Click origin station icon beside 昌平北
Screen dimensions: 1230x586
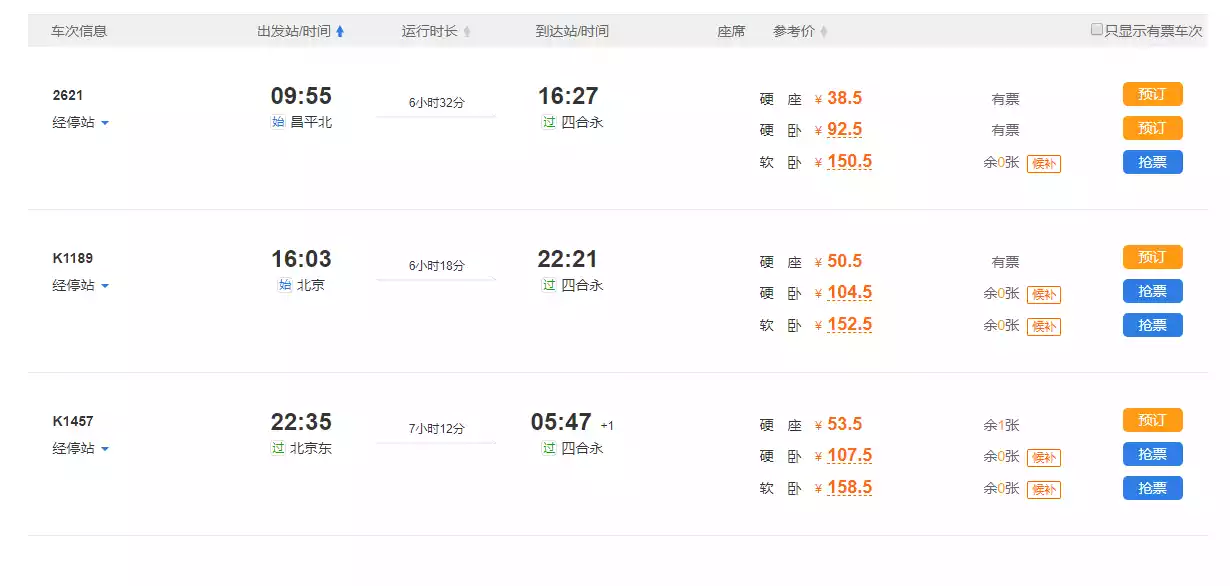pyautogui.click(x=278, y=123)
